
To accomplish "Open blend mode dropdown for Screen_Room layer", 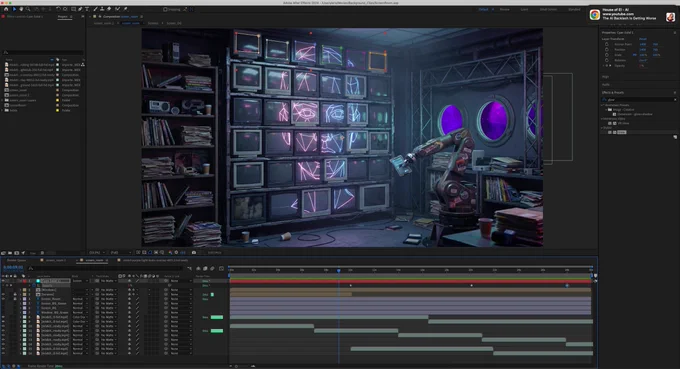I will click(80, 299).
